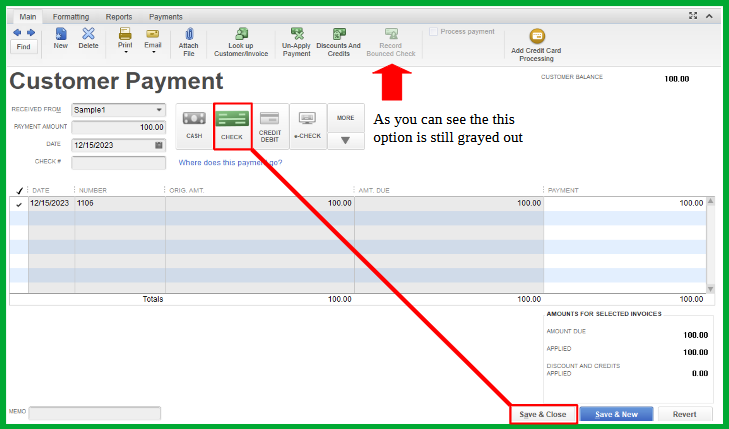This screenshot has width=729, height=429.
Task: Click the Payment Amount field
Action: (x=119, y=127)
